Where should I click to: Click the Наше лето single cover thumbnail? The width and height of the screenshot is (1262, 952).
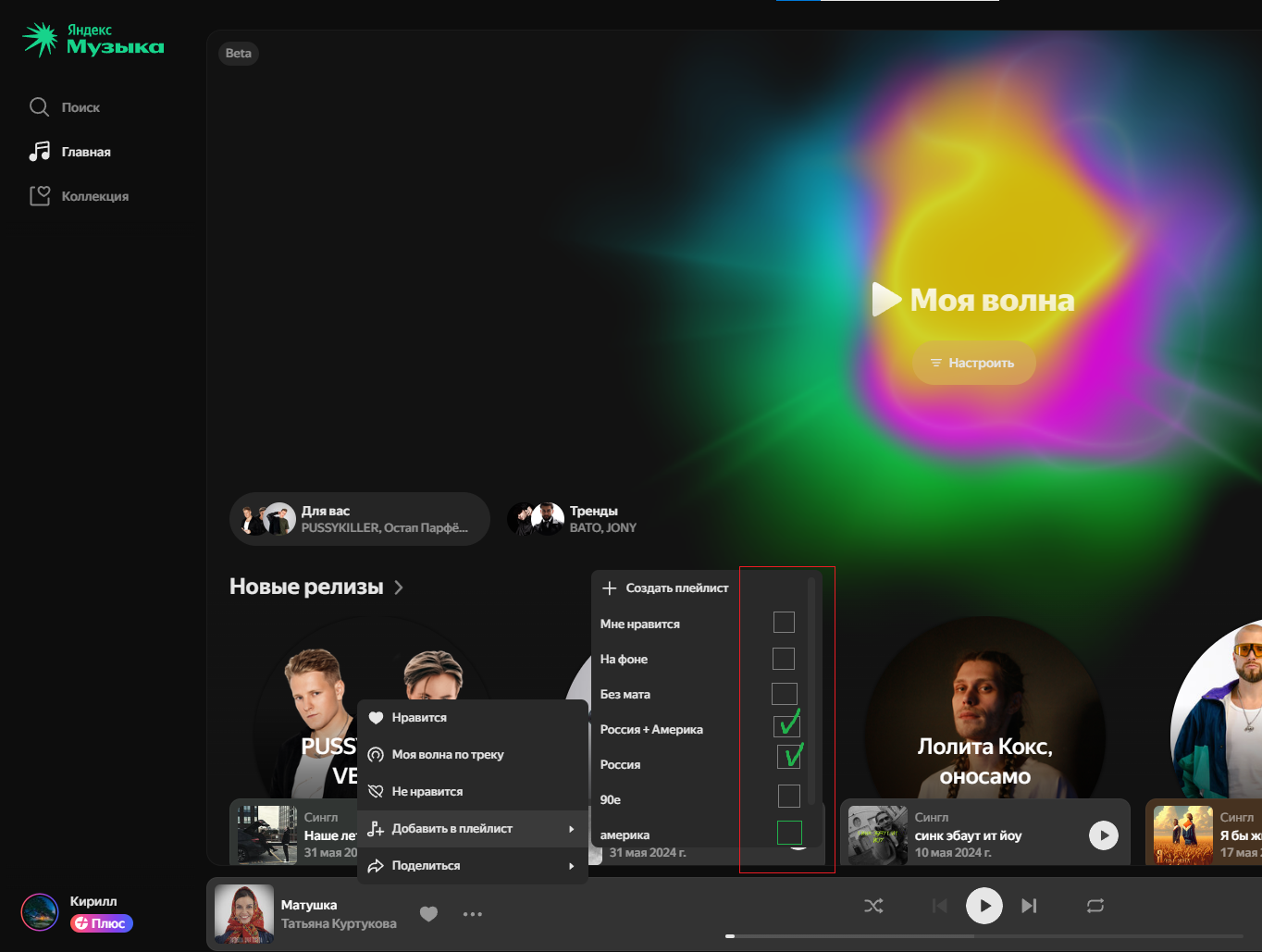coord(267,835)
